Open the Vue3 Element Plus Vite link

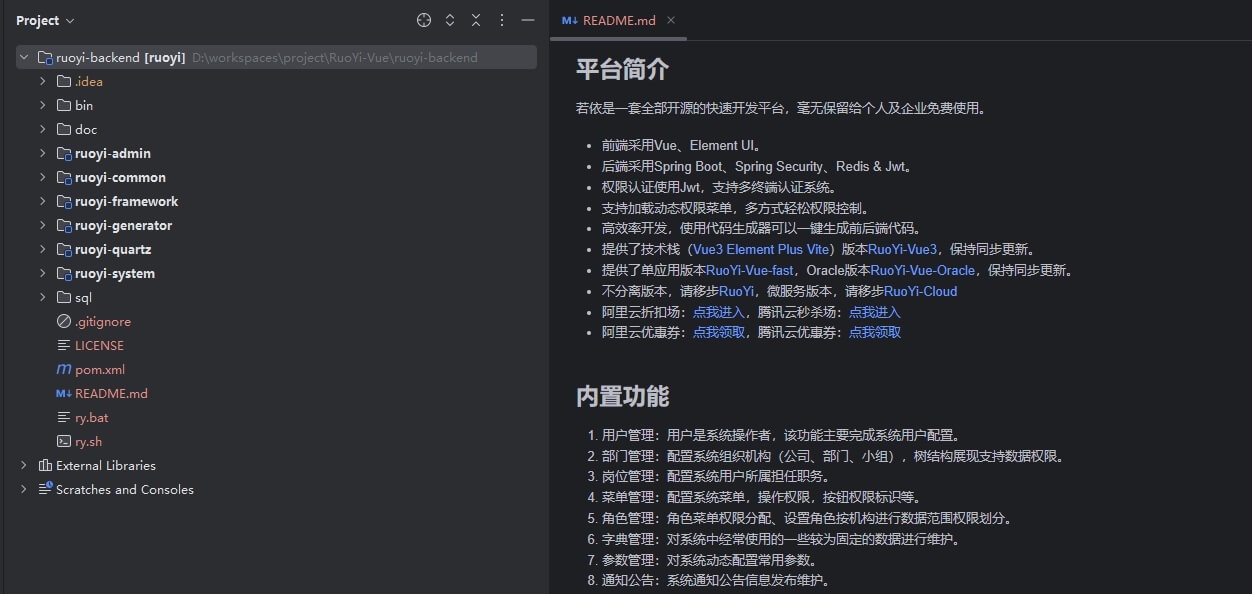tap(761, 249)
